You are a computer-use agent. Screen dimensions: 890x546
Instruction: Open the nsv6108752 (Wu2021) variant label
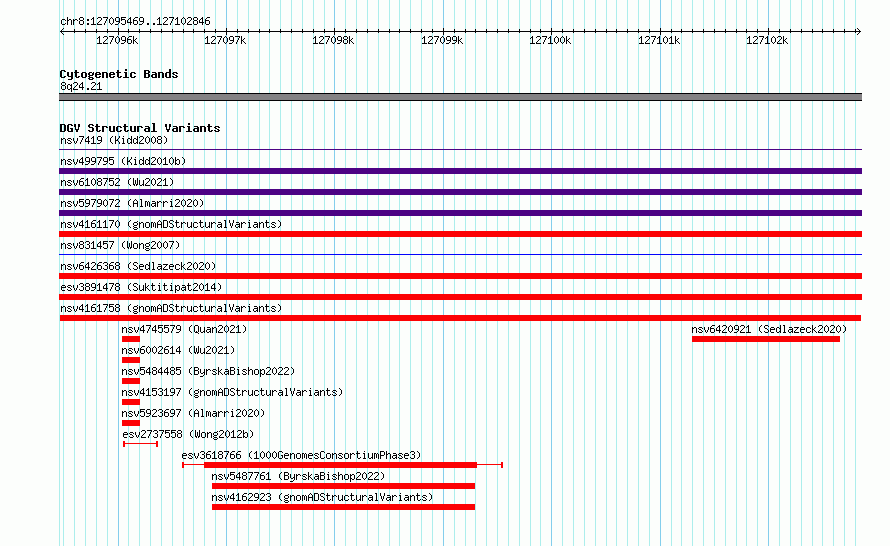coord(117,182)
